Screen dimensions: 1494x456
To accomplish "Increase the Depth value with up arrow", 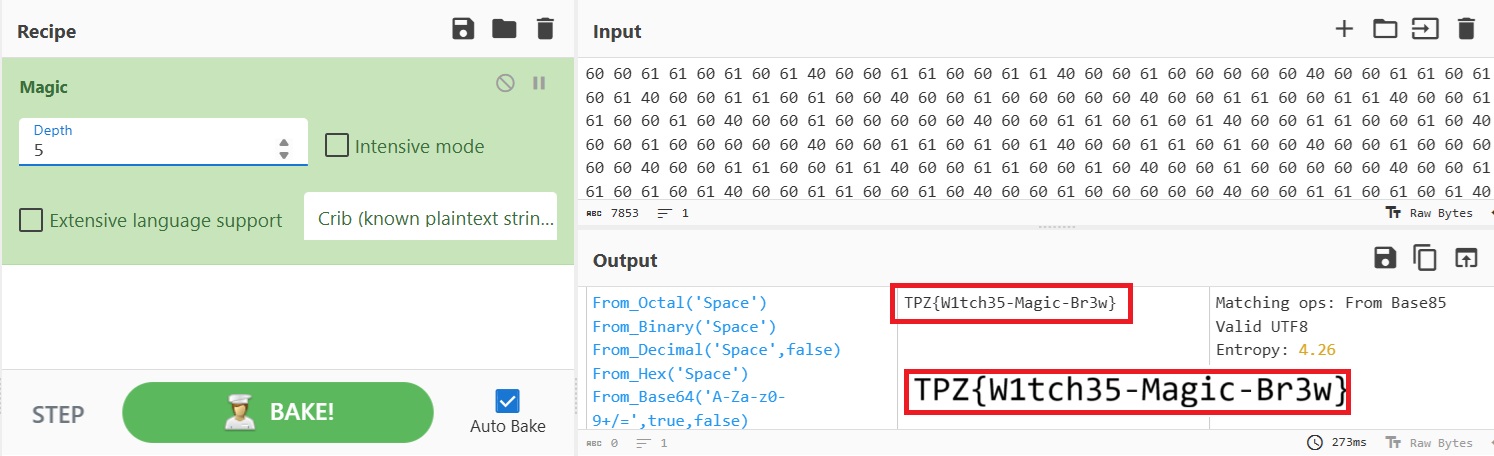I will [x=284, y=143].
